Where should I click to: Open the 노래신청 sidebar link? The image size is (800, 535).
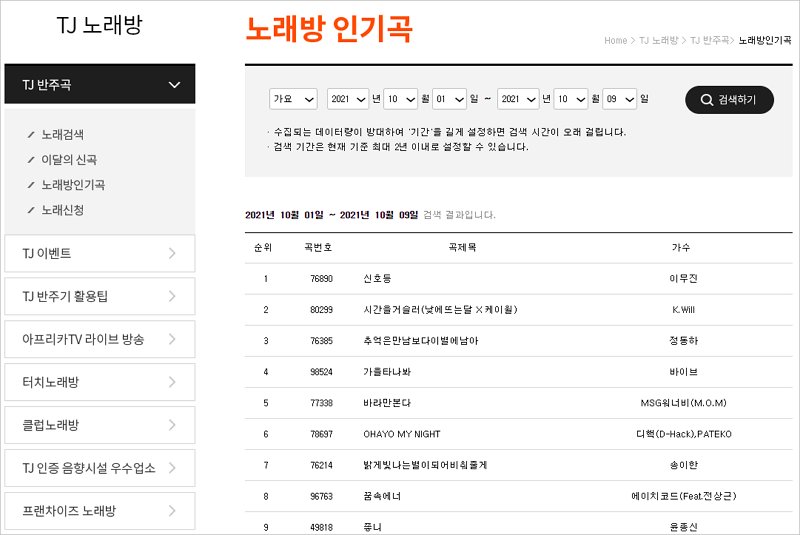[x=62, y=211]
